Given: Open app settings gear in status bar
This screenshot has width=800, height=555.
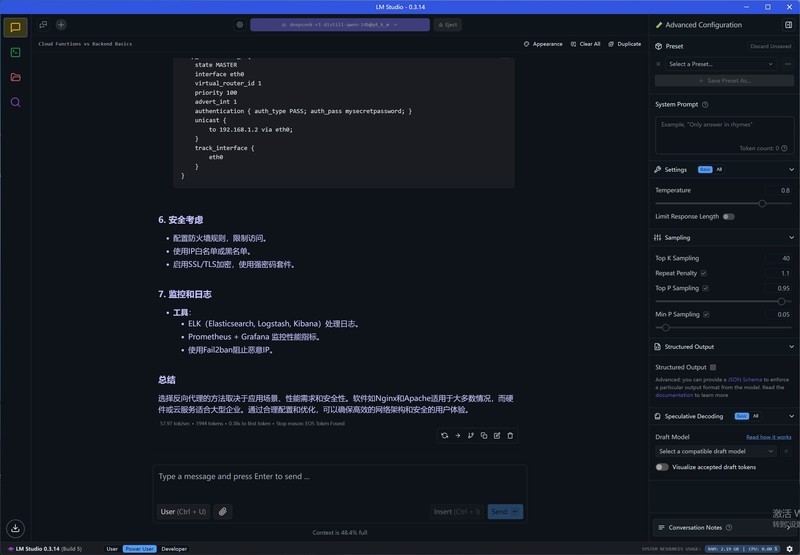Looking at the screenshot, I should 790,549.
